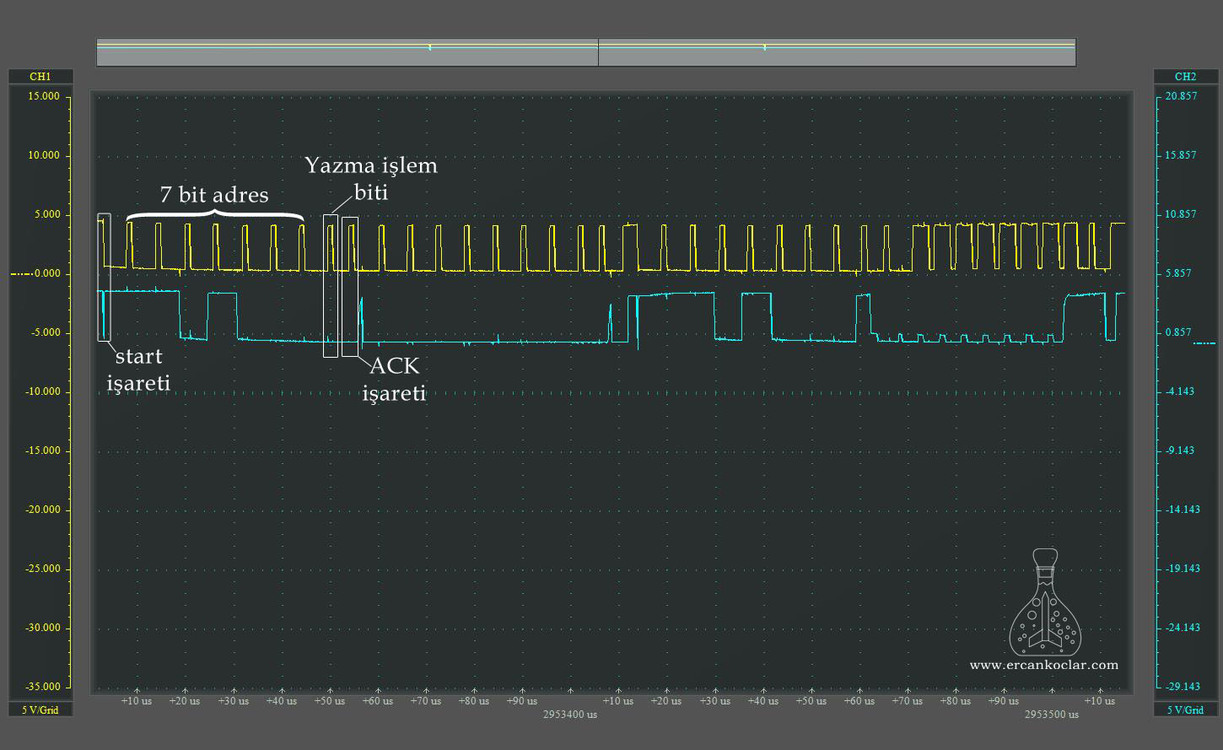
Task: Click the -24.143 value on CH2 axis
Action: click(x=1182, y=628)
